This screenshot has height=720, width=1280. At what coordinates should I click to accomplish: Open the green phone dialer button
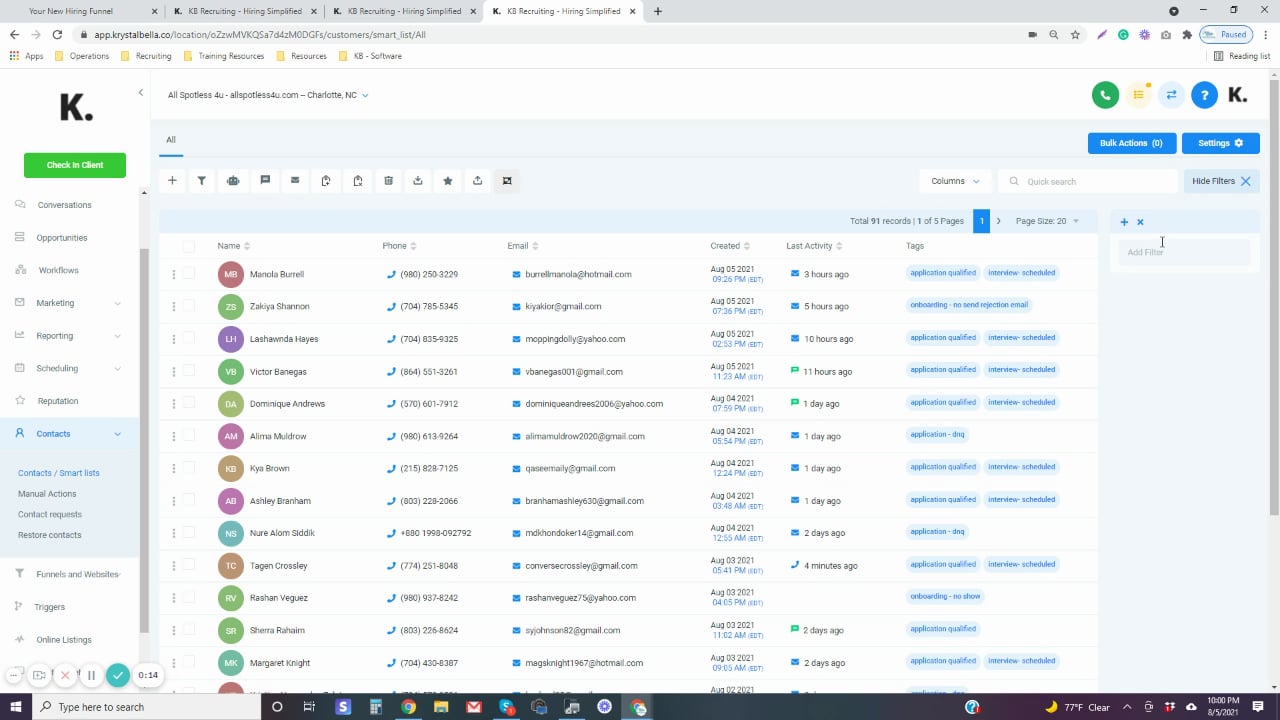click(1105, 95)
